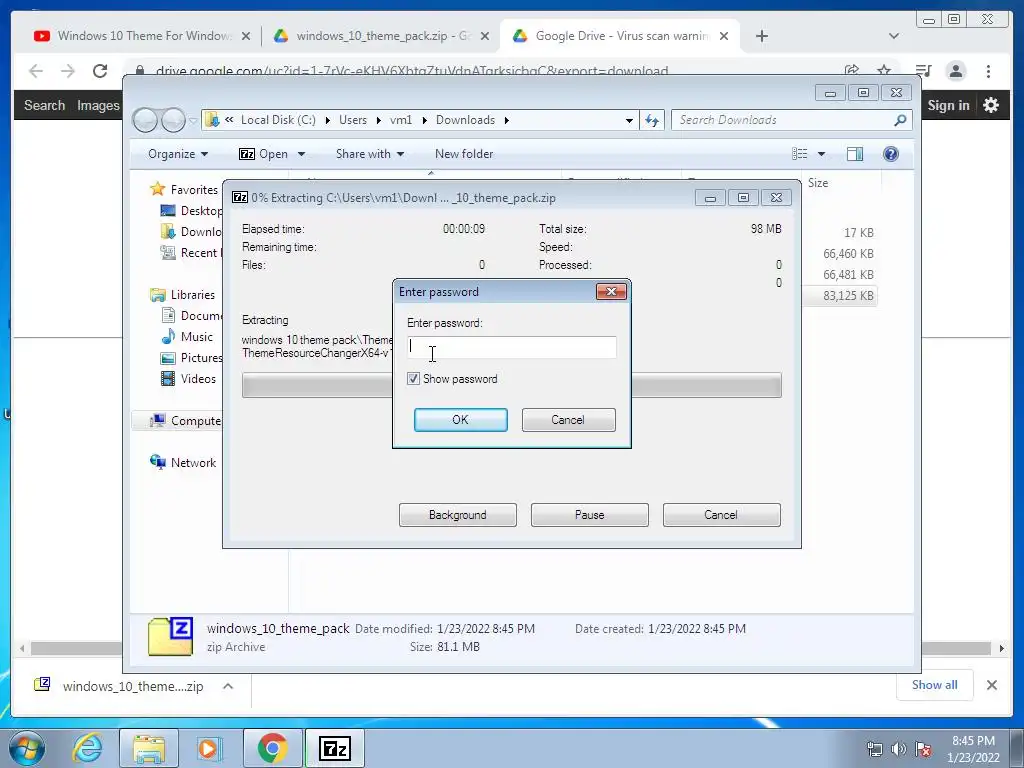Open Music library in the sidebar
This screenshot has width=1024, height=768.
point(197,337)
